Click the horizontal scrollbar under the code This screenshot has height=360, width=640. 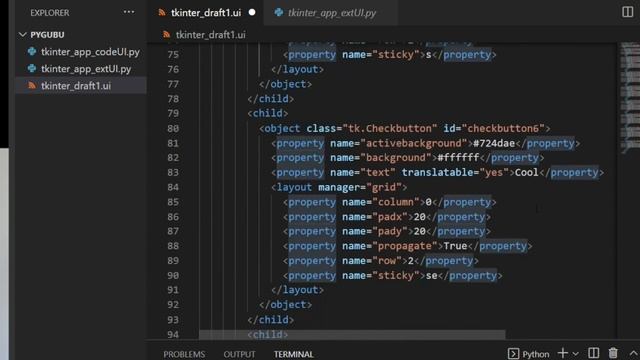point(352,335)
